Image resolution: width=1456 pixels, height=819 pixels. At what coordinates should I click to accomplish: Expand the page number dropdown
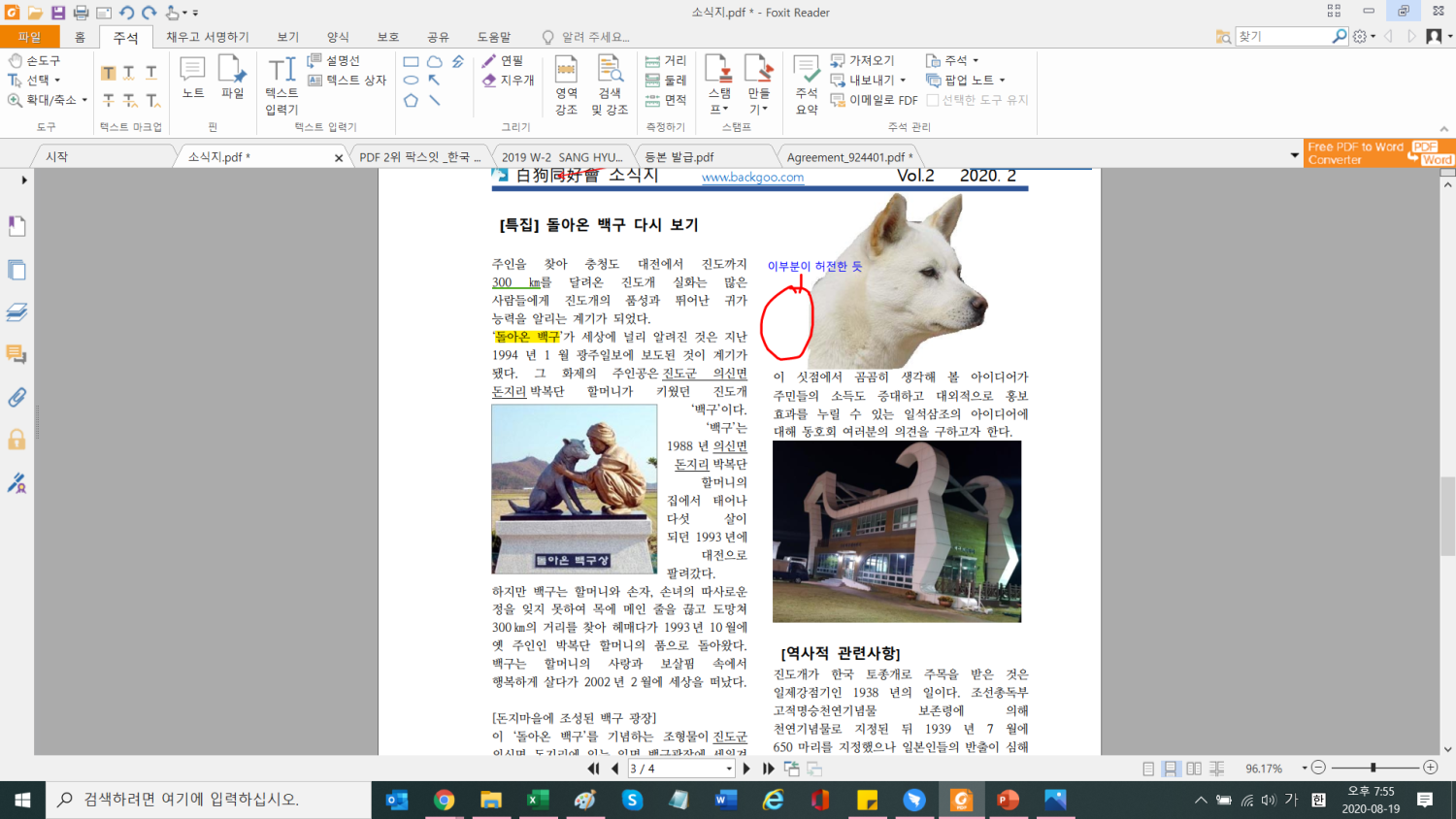tap(729, 769)
